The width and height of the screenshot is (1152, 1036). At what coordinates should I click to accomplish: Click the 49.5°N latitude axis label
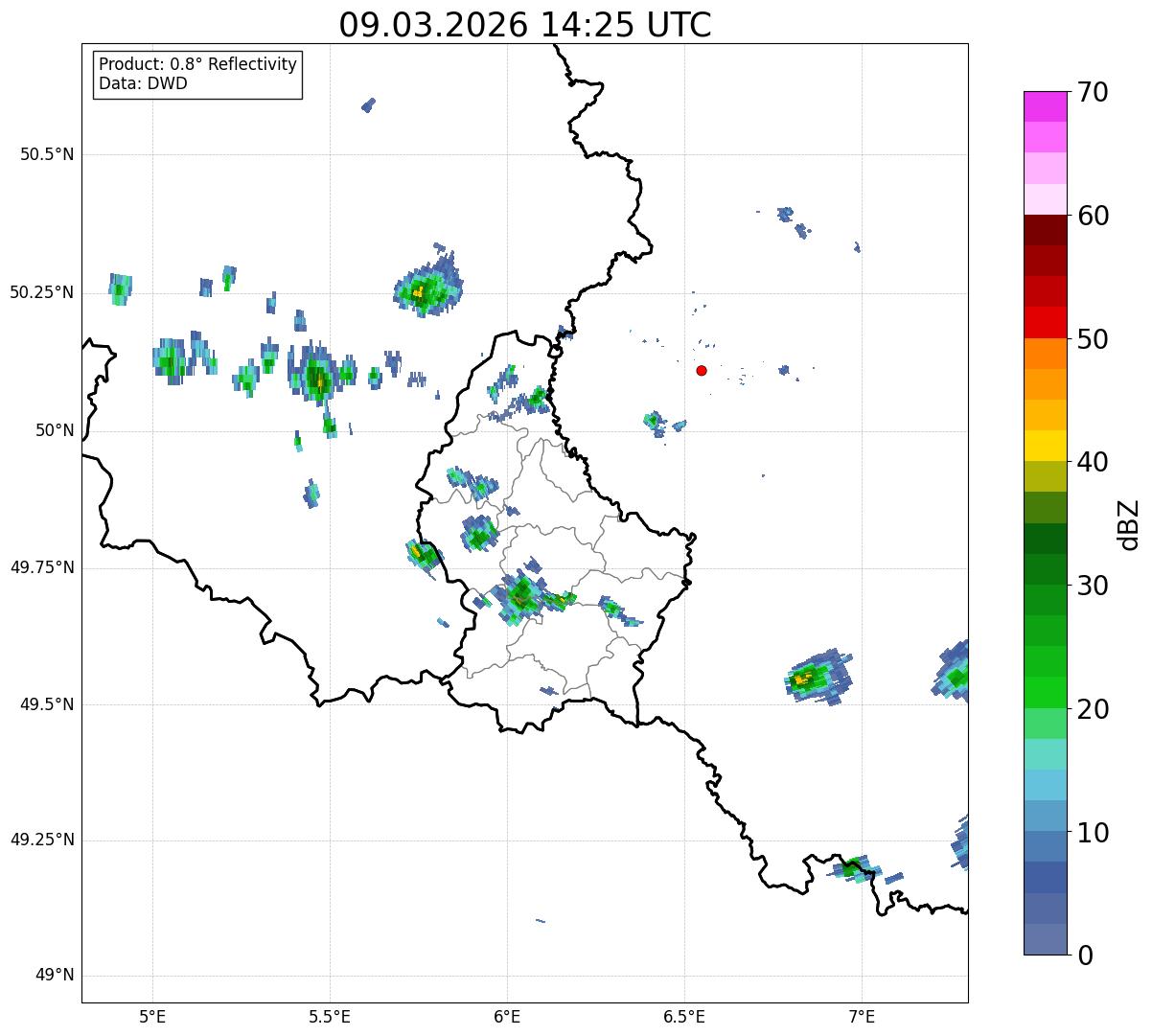point(47,704)
